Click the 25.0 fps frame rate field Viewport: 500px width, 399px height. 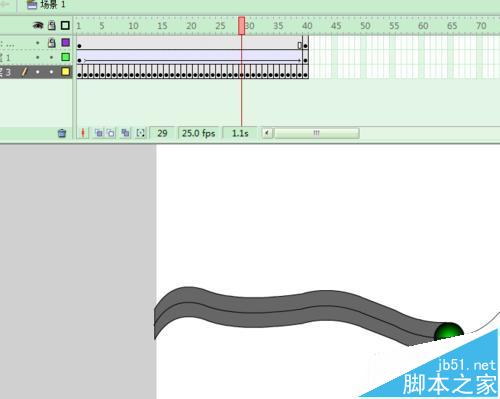click(x=198, y=133)
